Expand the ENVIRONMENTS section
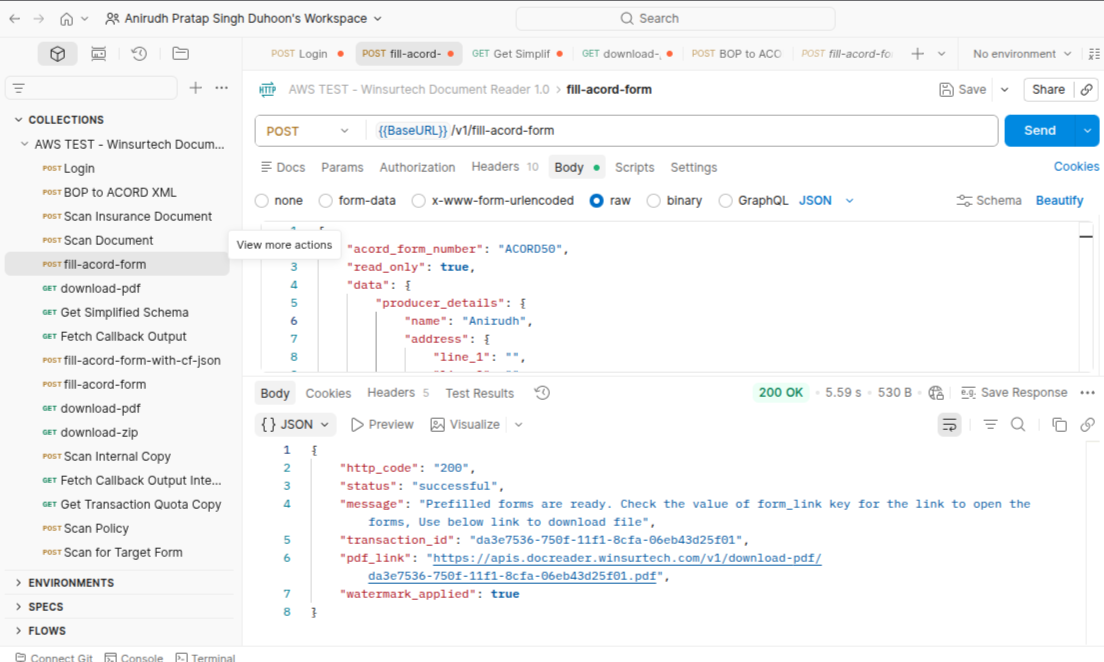1104x662 pixels. 19,583
